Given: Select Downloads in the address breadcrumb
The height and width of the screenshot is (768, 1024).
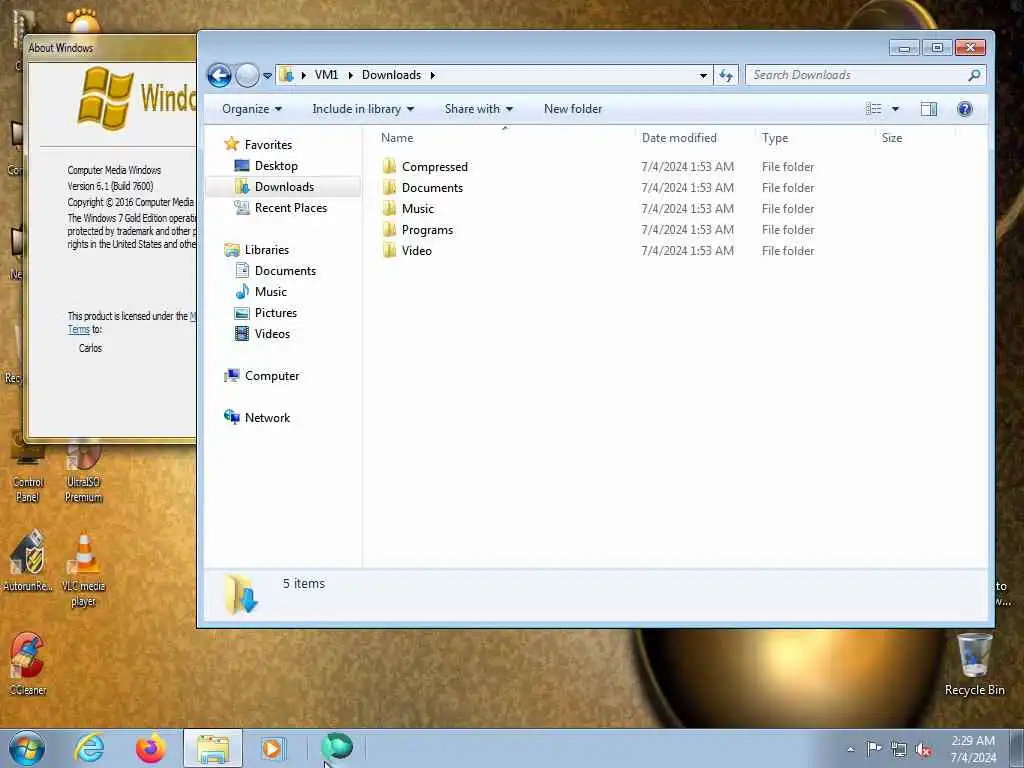Looking at the screenshot, I should 391,75.
